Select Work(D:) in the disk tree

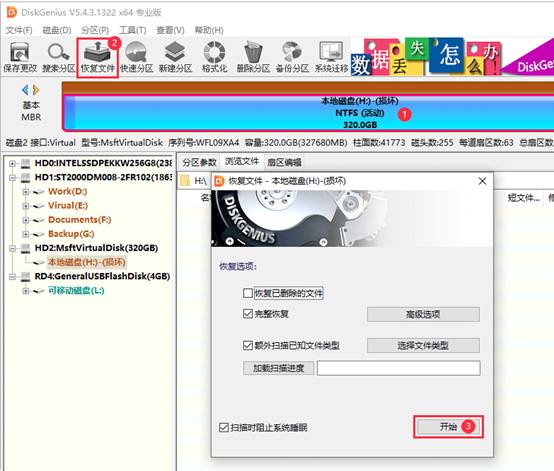tap(67, 192)
